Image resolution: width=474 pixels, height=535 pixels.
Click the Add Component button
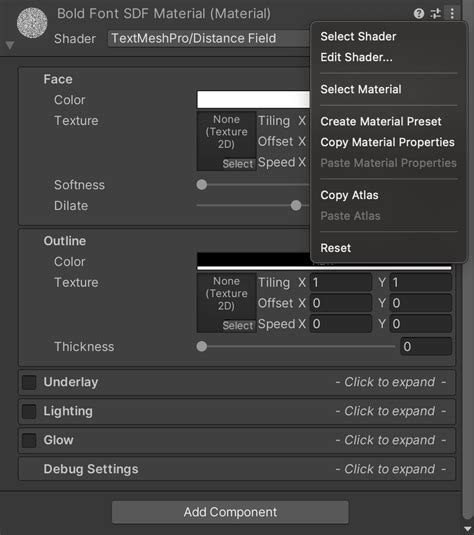230,512
